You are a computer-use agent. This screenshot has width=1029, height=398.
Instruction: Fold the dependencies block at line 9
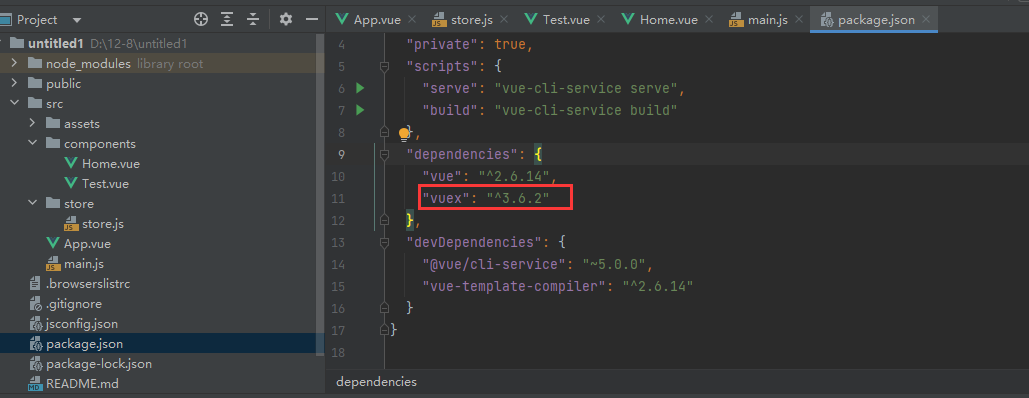385,154
